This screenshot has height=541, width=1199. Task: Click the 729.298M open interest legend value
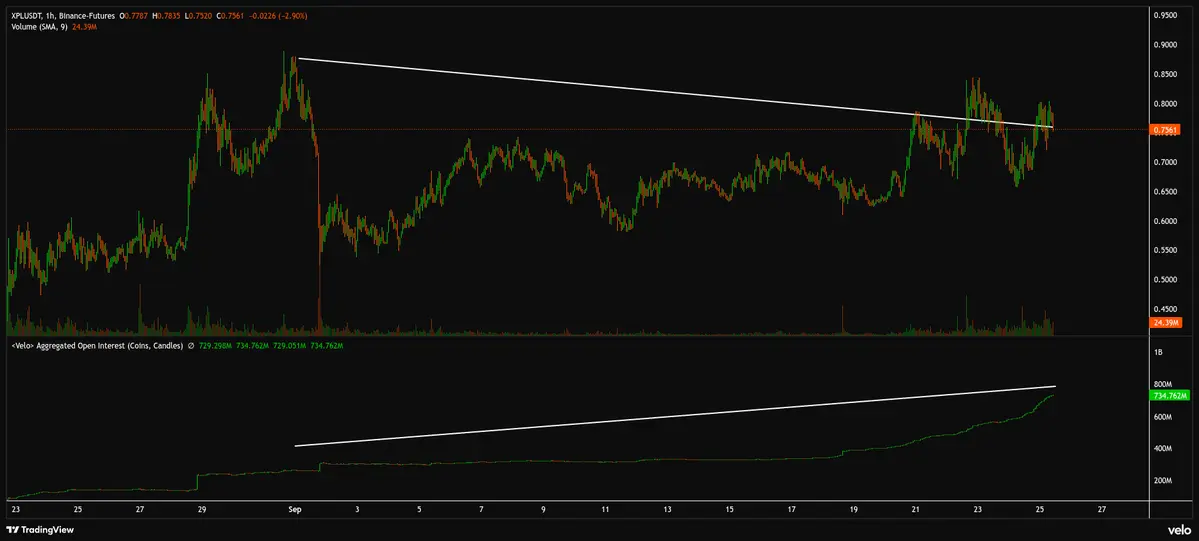coord(215,346)
